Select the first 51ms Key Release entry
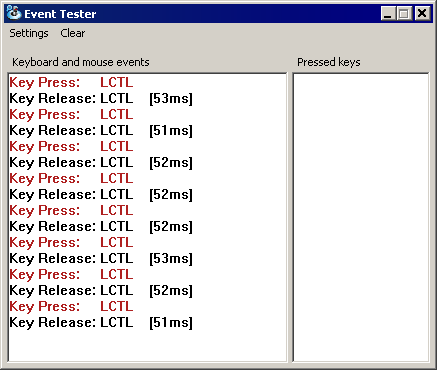 pyautogui.click(x=101, y=130)
